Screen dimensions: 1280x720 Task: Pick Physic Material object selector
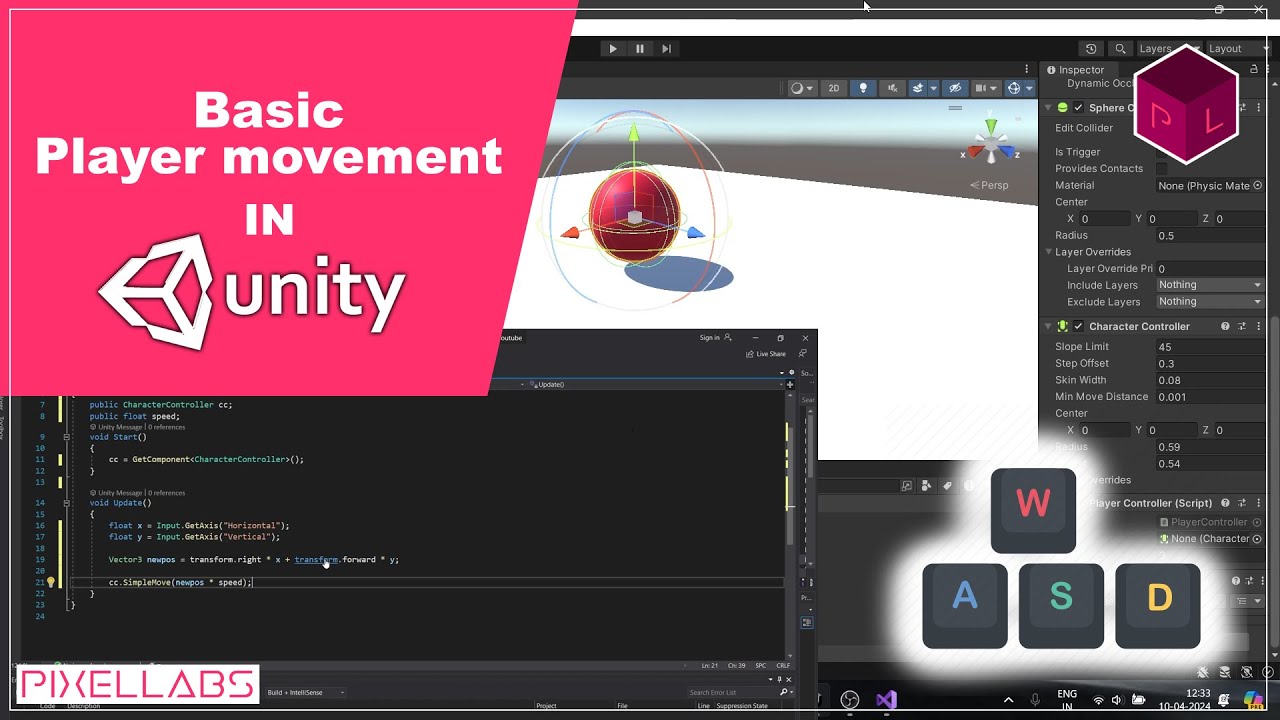click(x=1257, y=185)
